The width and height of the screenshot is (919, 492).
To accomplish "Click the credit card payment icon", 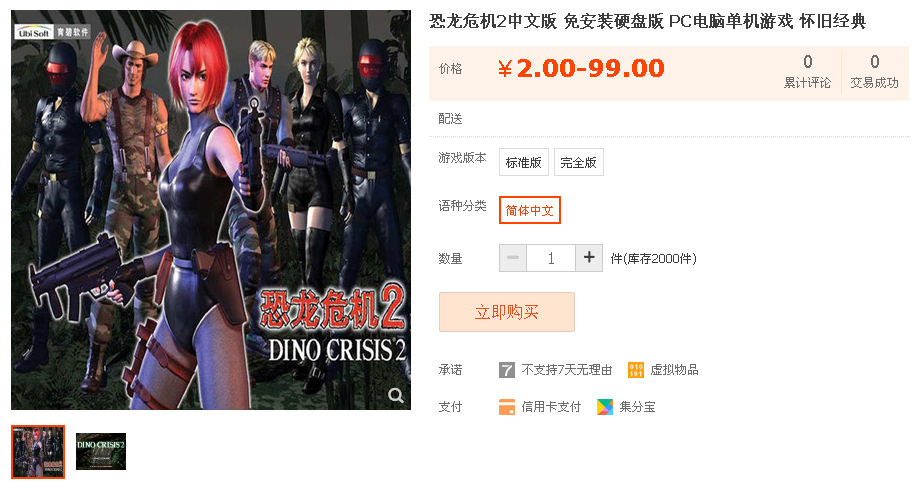I will (506, 407).
